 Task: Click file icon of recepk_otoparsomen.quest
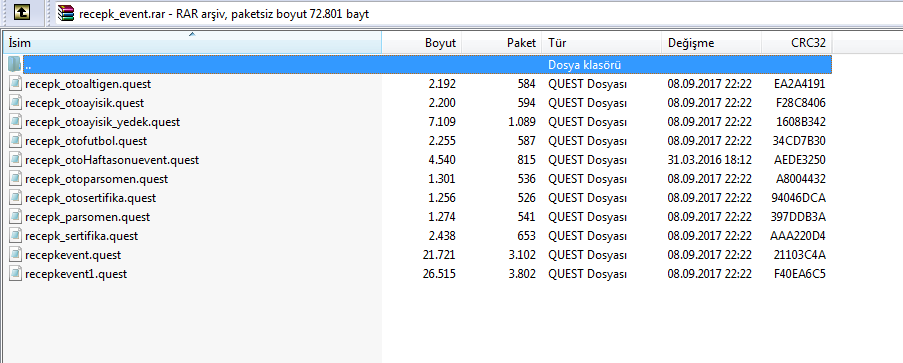pyautogui.click(x=16, y=179)
